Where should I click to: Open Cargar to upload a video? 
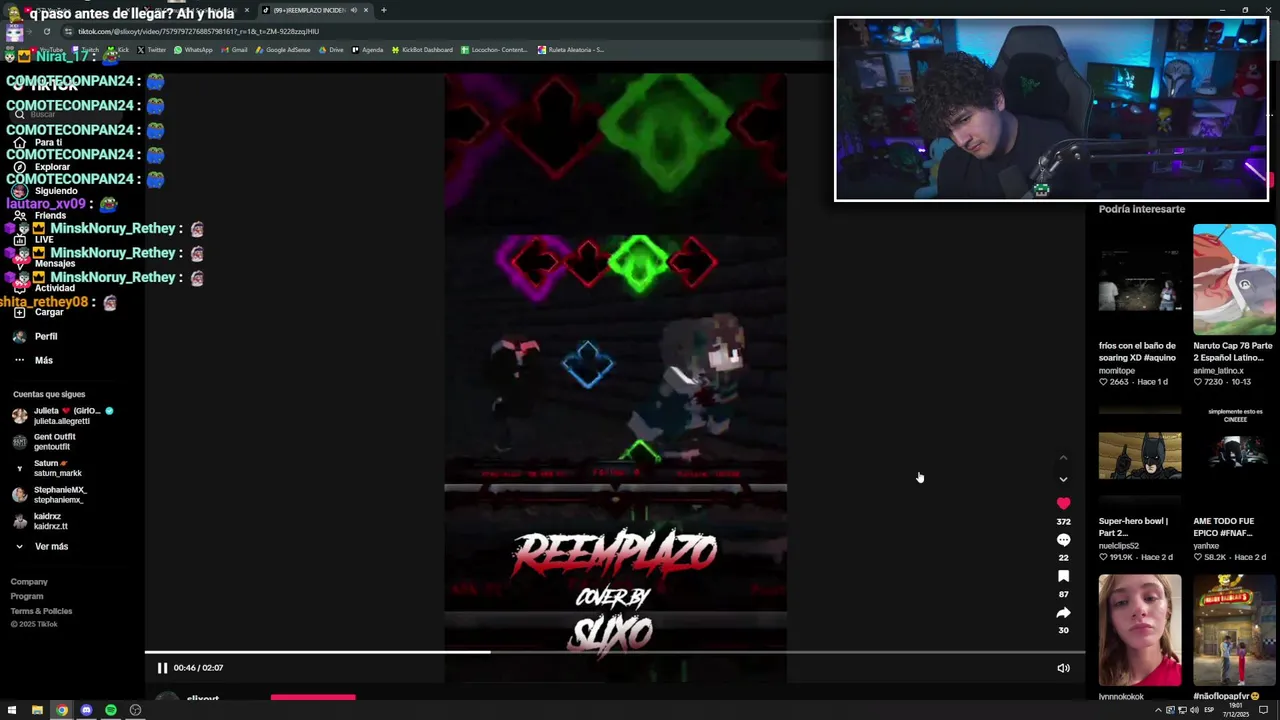pyautogui.click(x=39, y=312)
